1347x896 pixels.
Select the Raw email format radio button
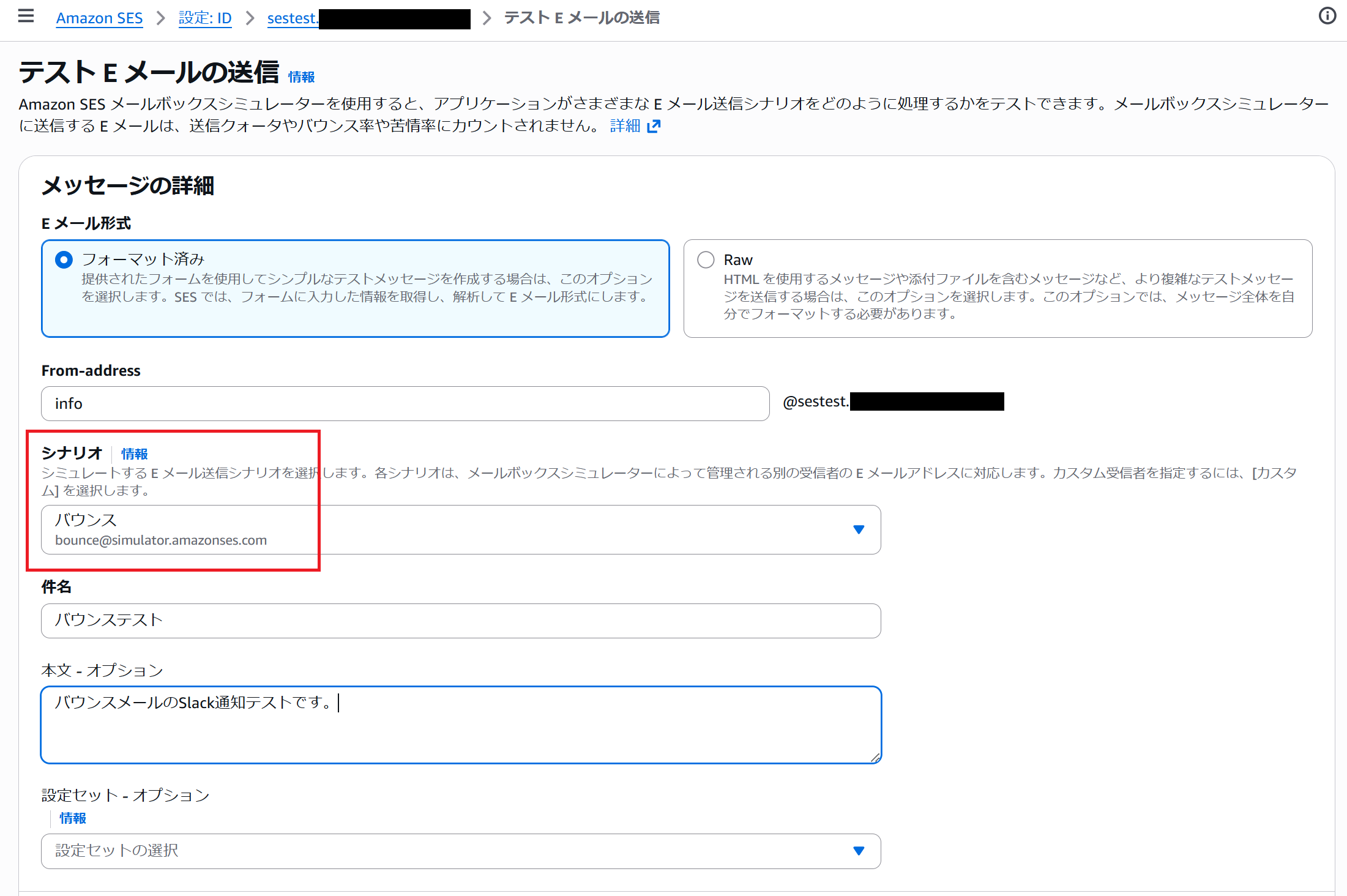[706, 259]
